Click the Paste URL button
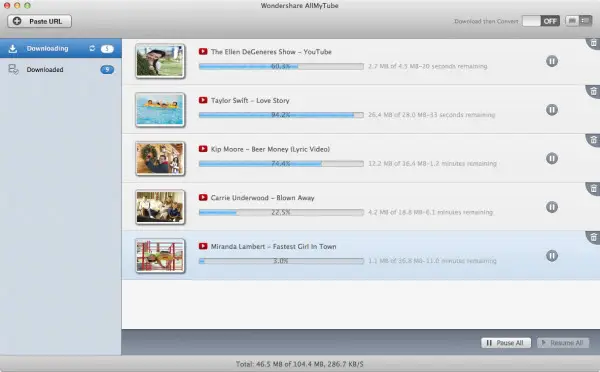Viewport: 600px width, 372px height. pyautogui.click(x=39, y=21)
